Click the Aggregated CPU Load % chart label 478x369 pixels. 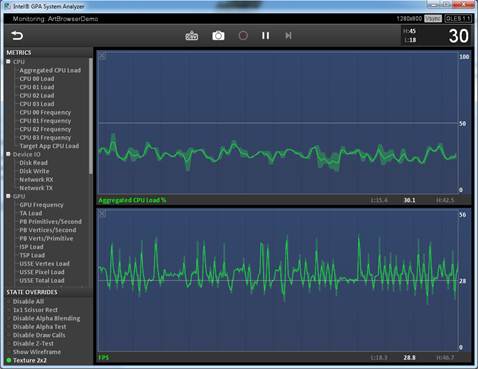pos(132,200)
